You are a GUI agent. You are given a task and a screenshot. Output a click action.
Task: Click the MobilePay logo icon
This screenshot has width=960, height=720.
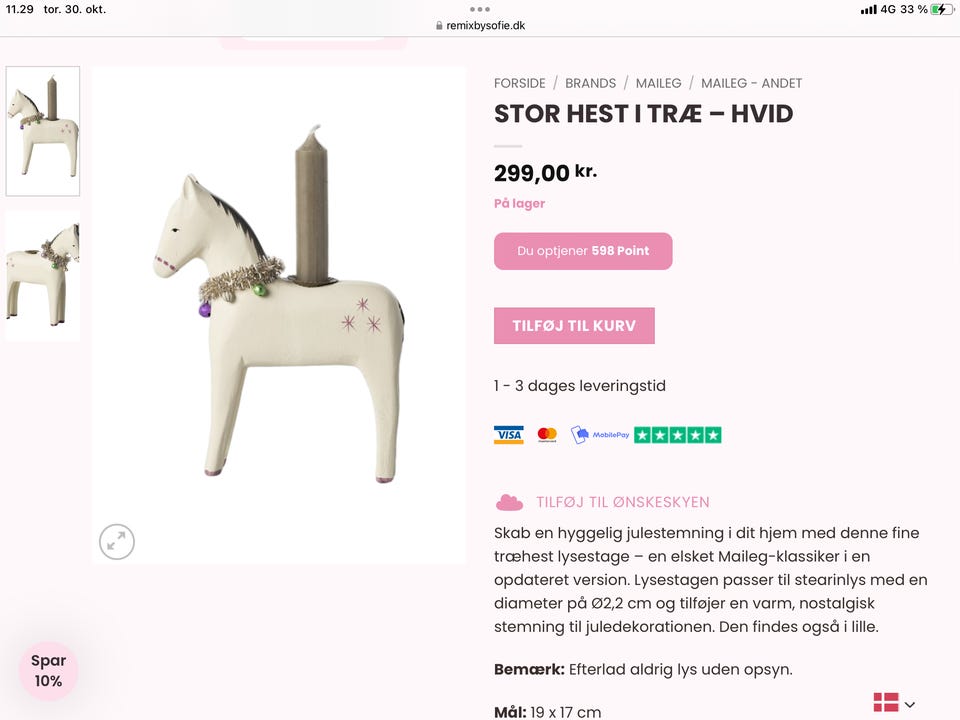click(600, 435)
